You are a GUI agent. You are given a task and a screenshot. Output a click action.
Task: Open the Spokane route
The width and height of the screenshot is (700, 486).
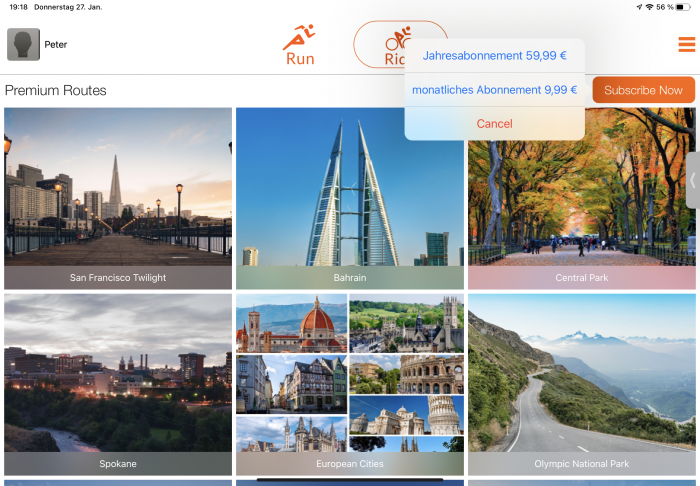pos(118,384)
